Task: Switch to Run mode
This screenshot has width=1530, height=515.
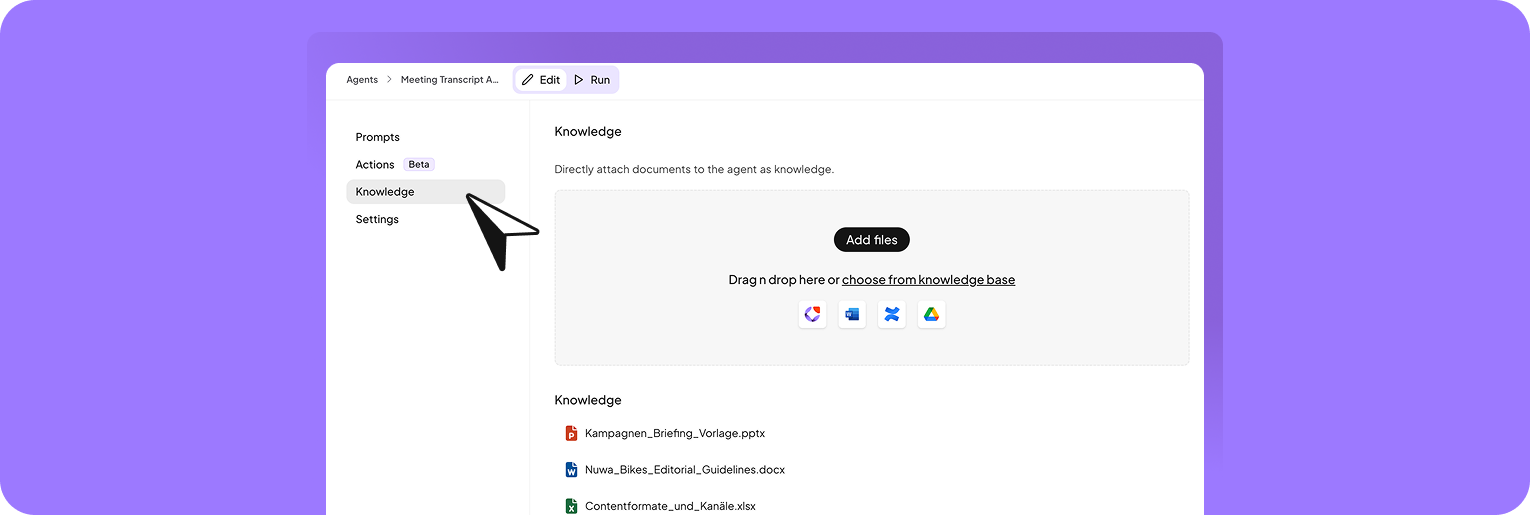Action: [x=592, y=80]
